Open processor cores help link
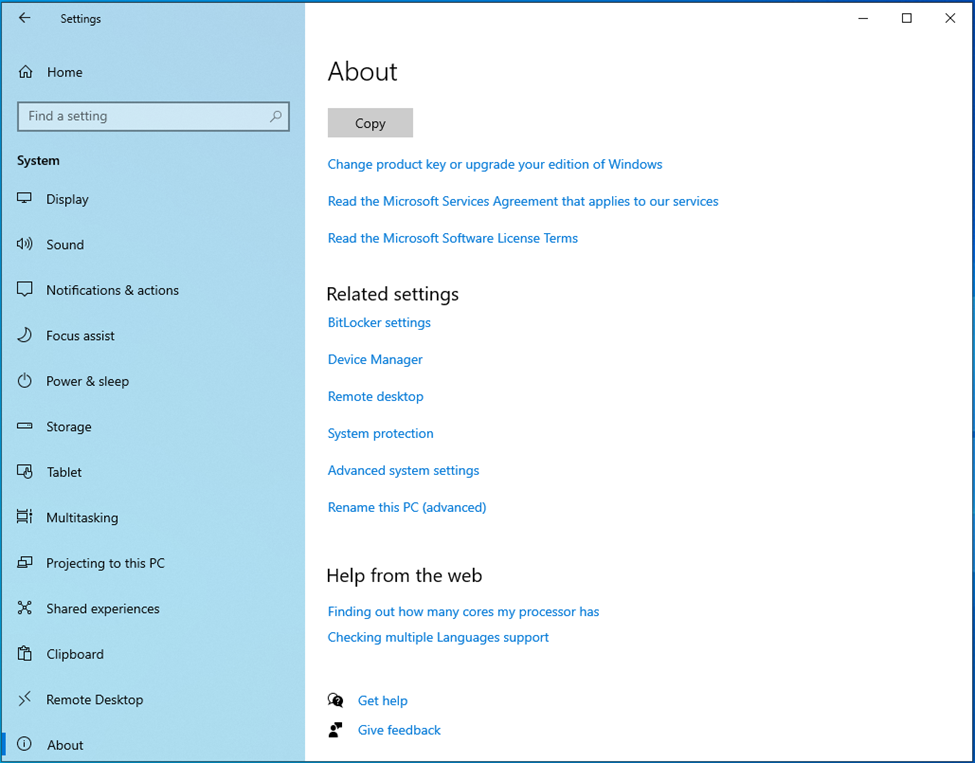The height and width of the screenshot is (763, 975). tap(463, 612)
